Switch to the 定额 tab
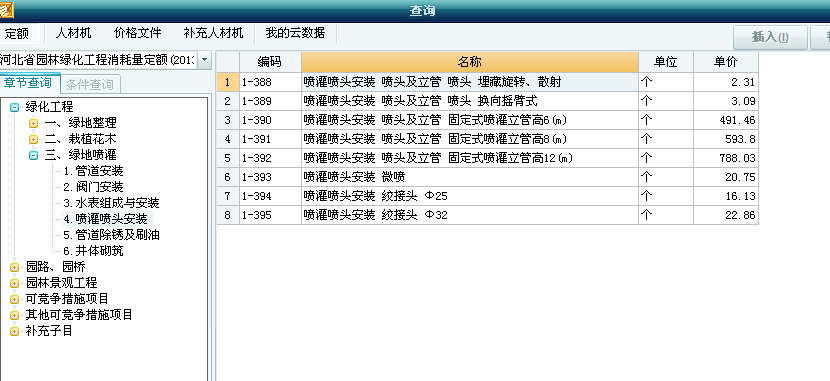The image size is (830, 381). tap(16, 34)
